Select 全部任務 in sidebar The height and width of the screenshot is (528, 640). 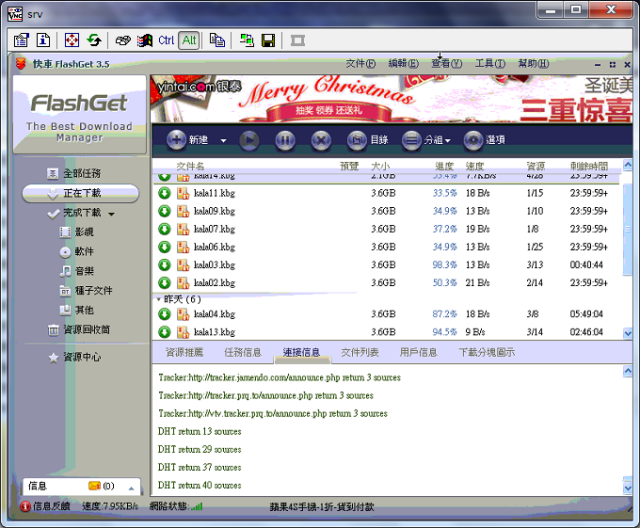coord(74,173)
